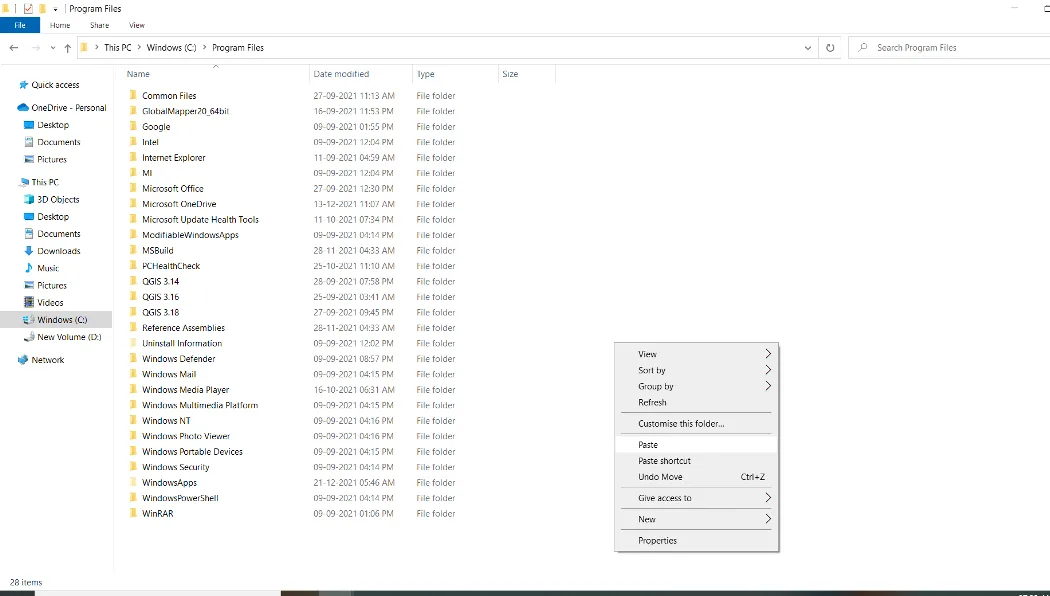
Task: Click the Back navigation arrow
Action: (13, 48)
